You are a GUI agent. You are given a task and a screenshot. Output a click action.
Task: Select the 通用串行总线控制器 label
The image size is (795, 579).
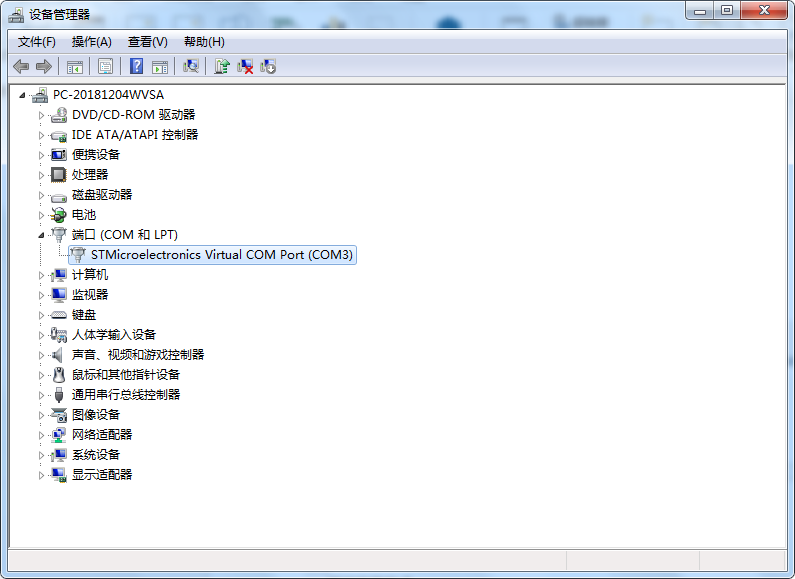126,394
